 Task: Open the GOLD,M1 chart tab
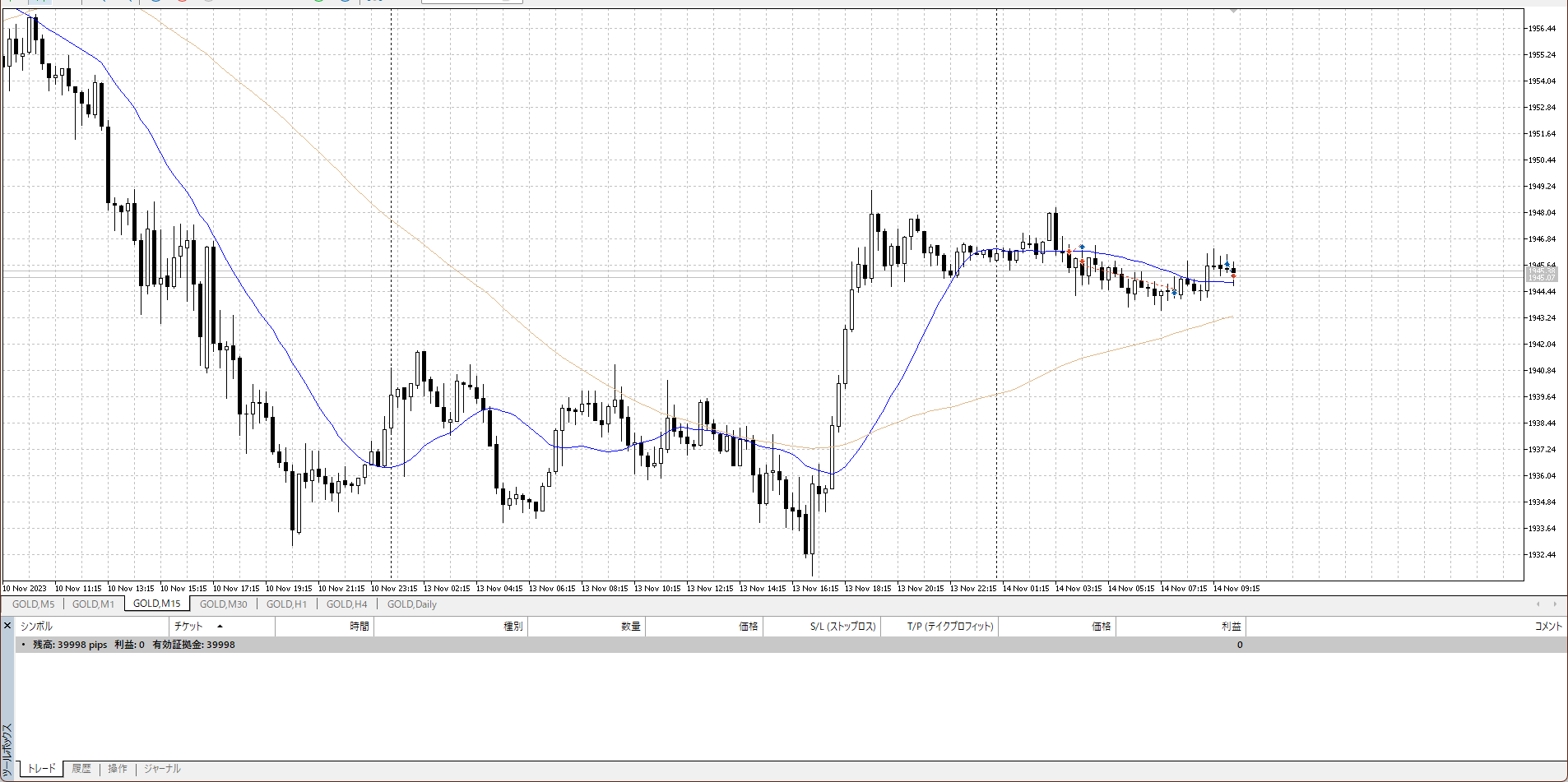click(93, 604)
